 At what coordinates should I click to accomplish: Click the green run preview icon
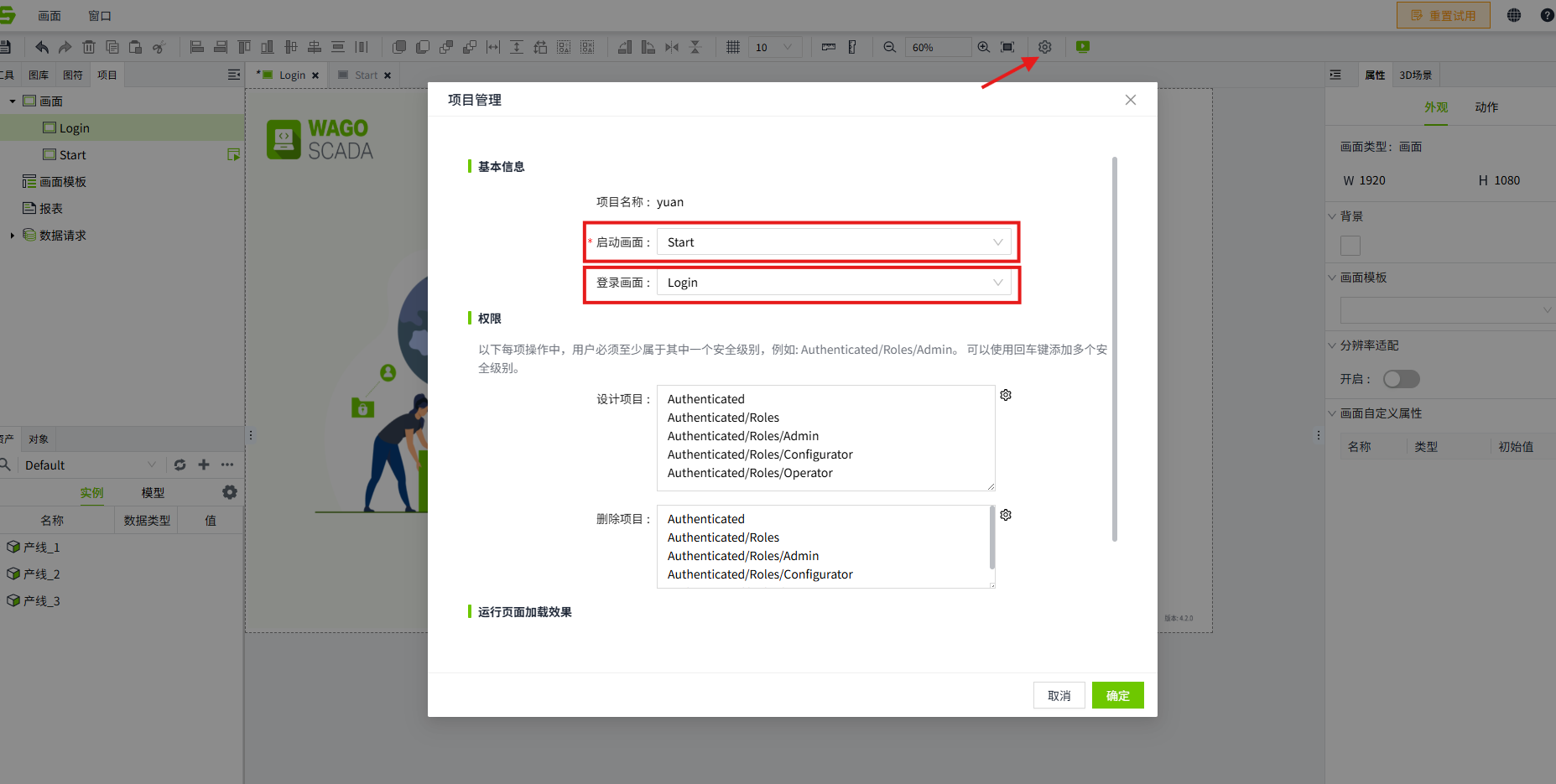(x=1083, y=47)
